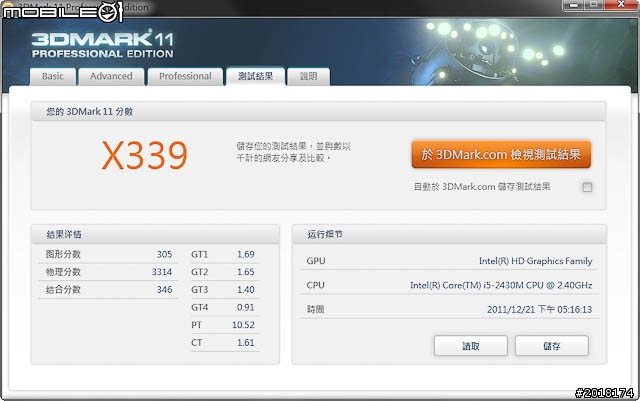
Task: Open the Advanced tab
Action: pos(111,76)
